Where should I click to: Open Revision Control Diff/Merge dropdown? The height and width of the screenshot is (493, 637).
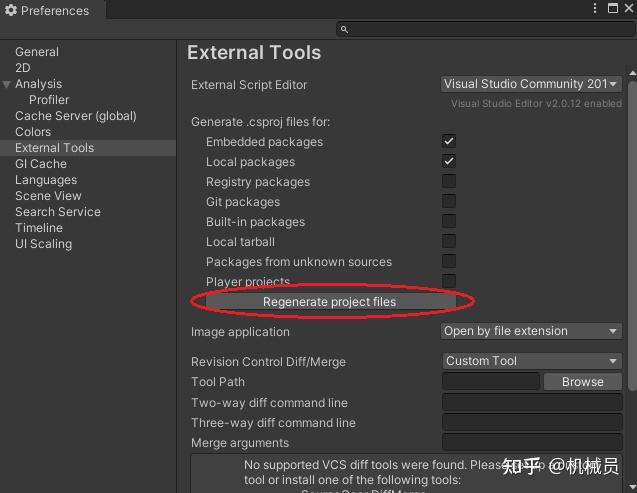532,361
